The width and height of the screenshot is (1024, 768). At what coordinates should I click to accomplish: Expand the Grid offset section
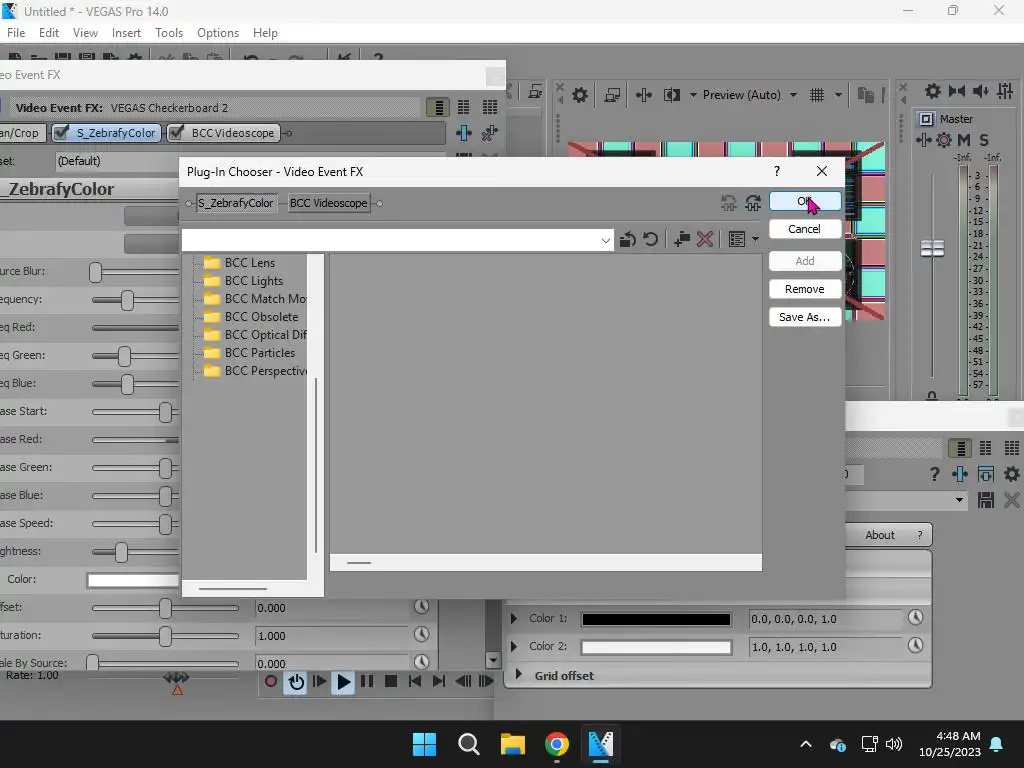519,674
